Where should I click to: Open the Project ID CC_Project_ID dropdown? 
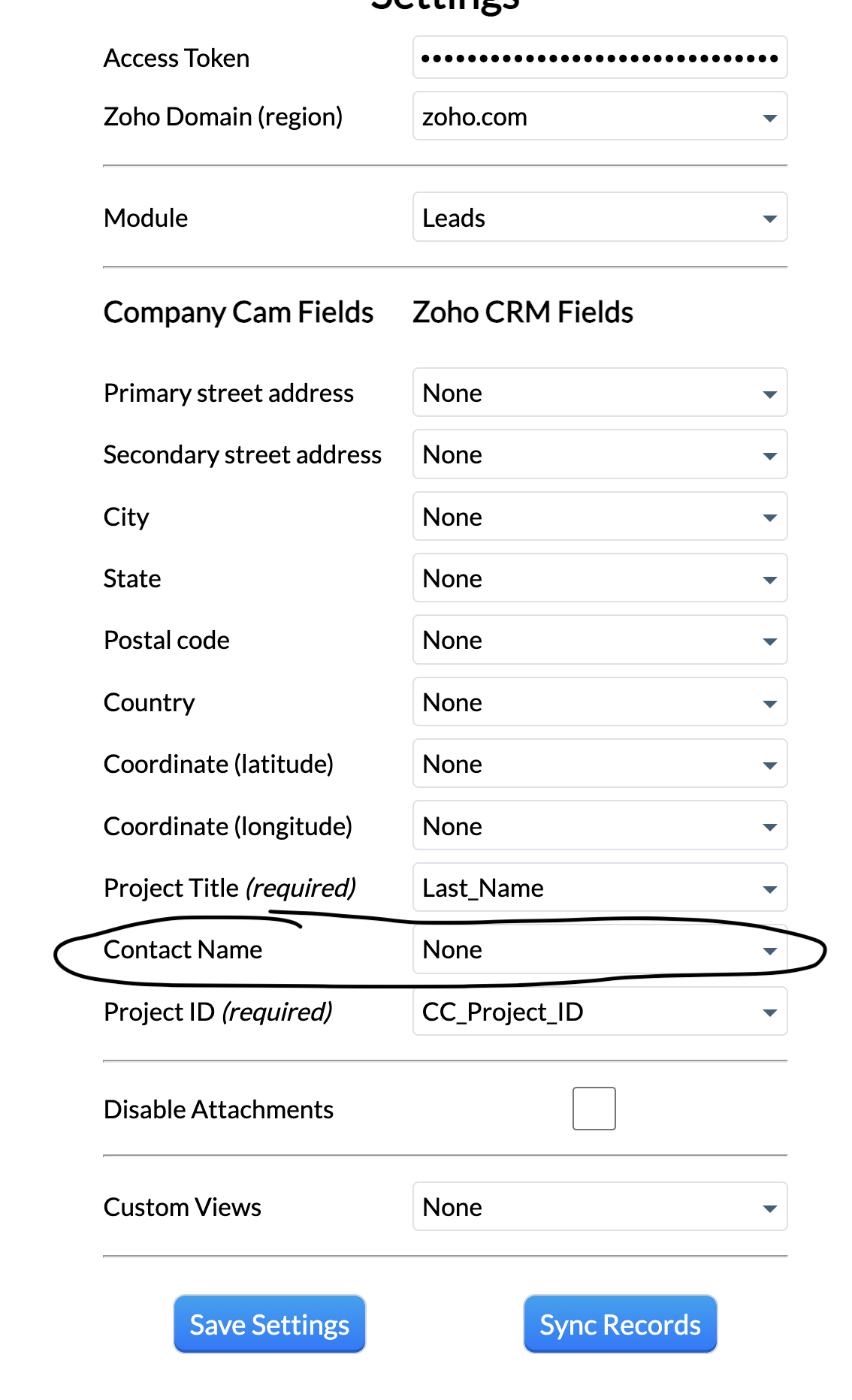(x=600, y=1012)
